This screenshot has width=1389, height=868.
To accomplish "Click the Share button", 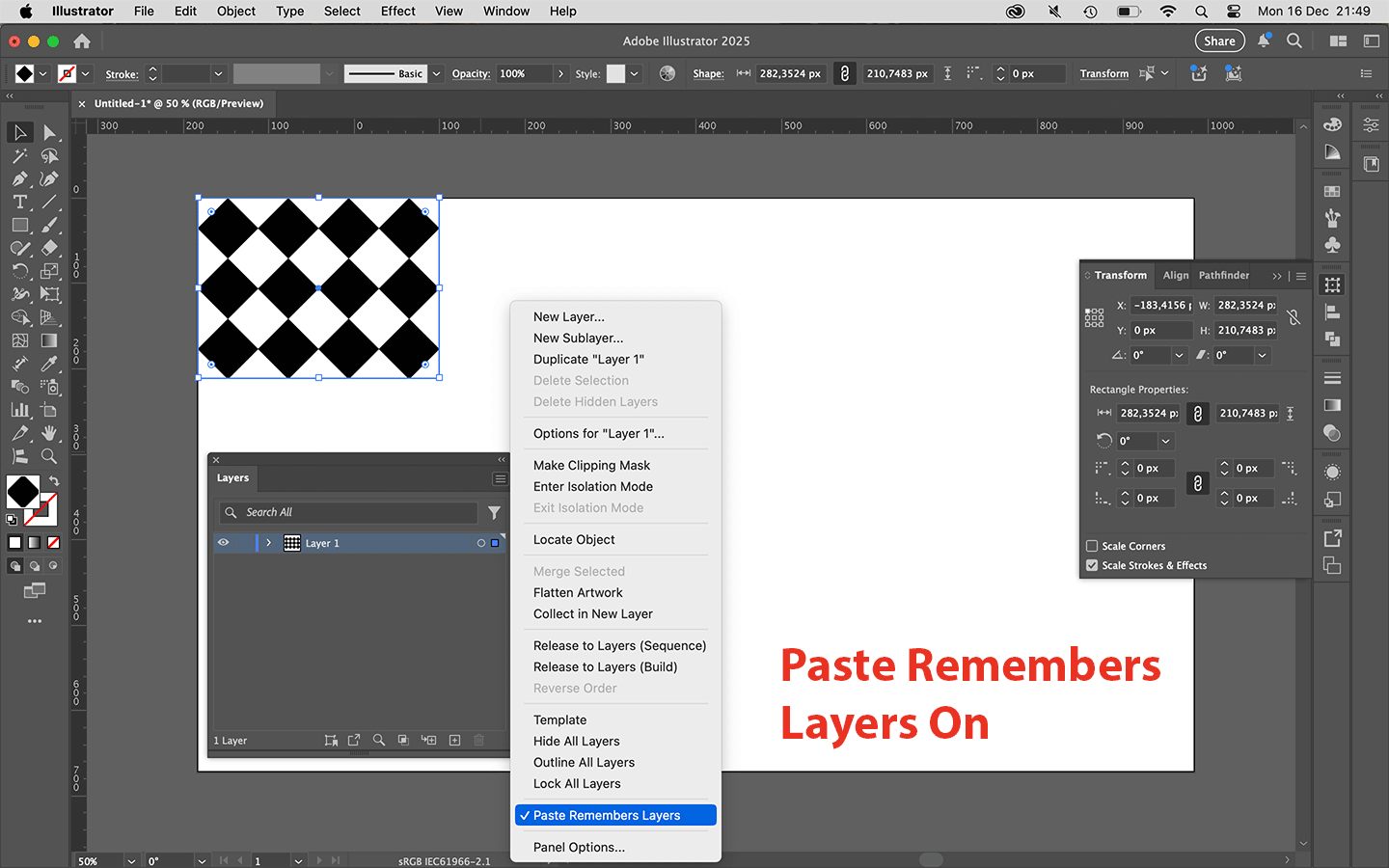I will pyautogui.click(x=1219, y=41).
